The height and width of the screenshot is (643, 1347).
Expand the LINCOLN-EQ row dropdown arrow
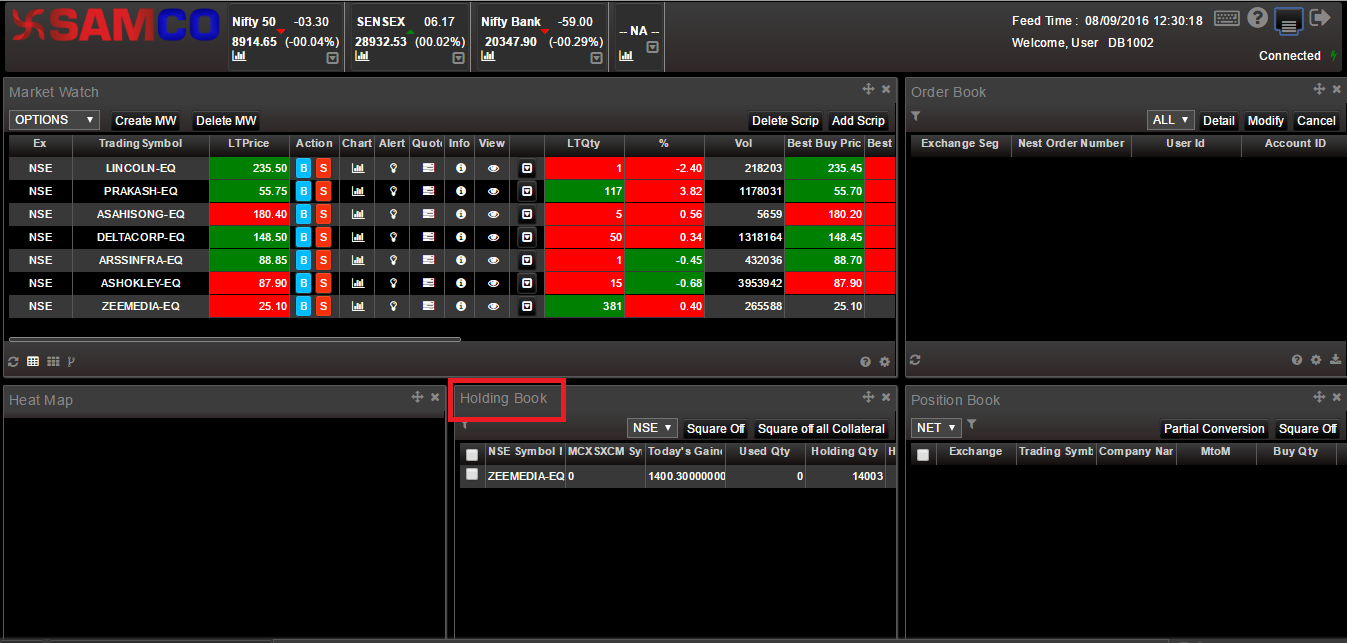tap(527, 168)
